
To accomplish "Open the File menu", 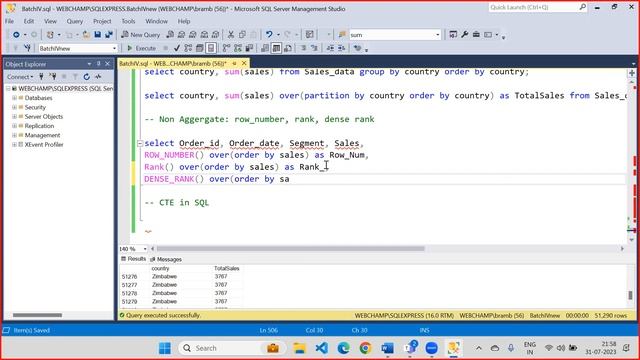I will [x=9, y=21].
